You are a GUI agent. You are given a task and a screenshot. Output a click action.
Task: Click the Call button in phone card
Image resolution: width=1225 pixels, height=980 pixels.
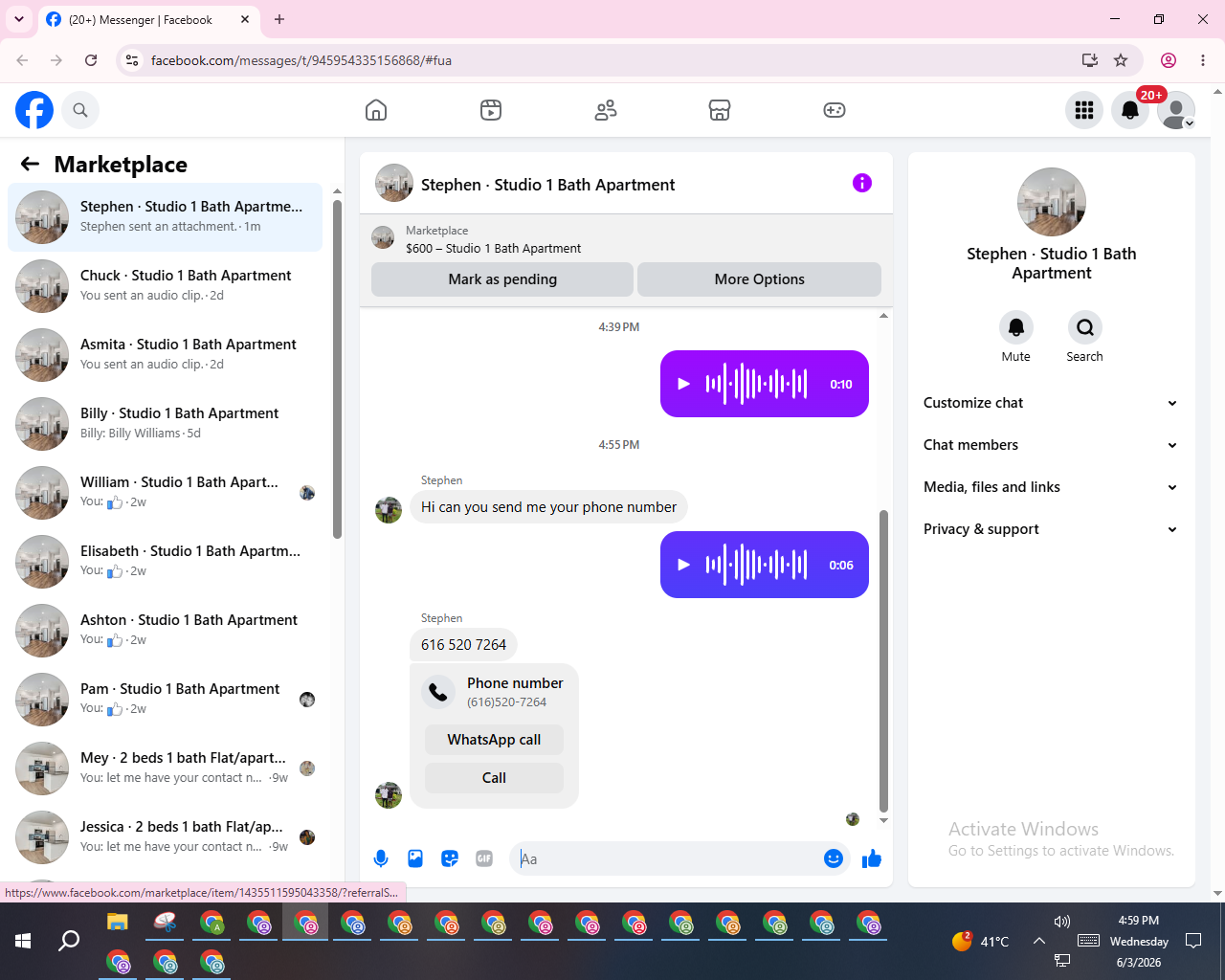coord(494,778)
